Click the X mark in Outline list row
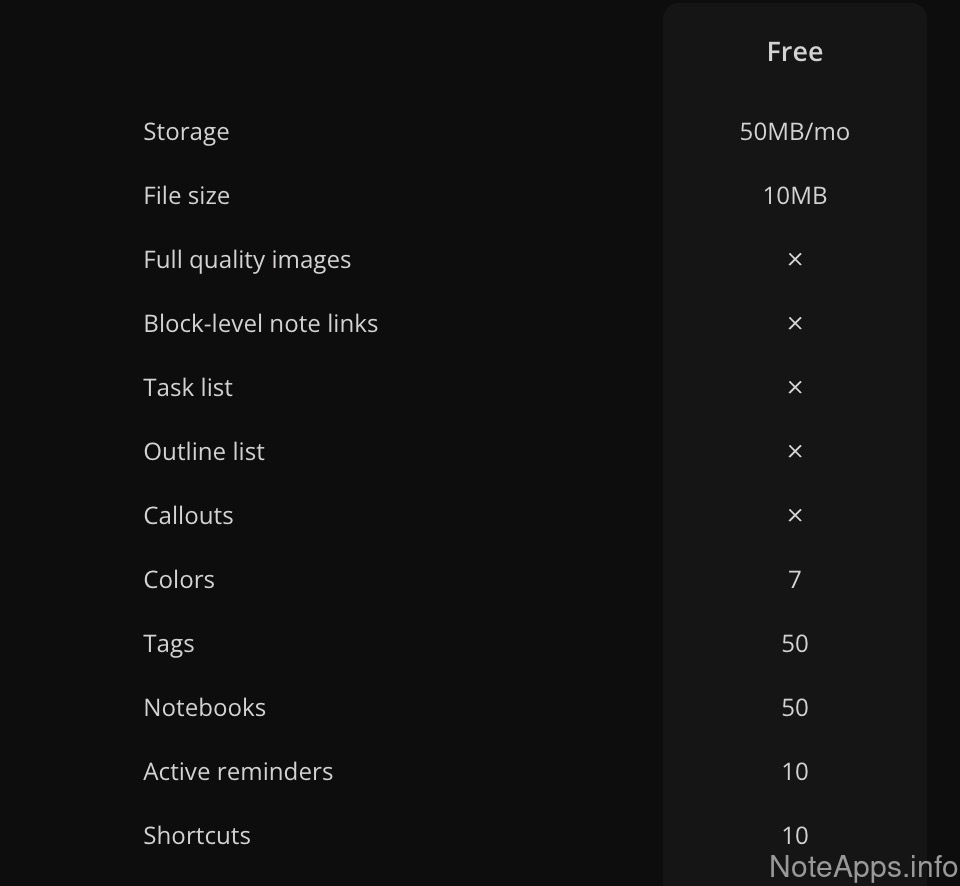Screen dimensions: 960x886 [795, 452]
